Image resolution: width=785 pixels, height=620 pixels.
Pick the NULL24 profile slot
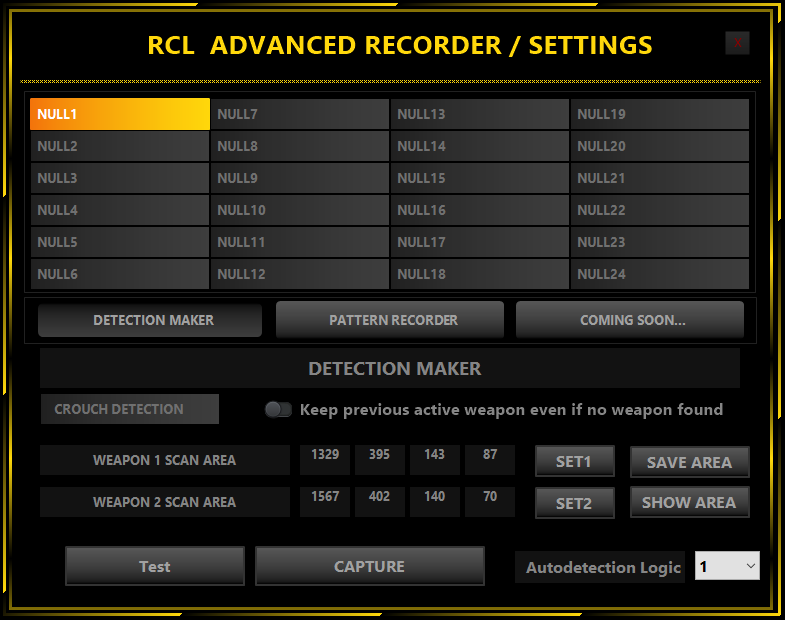(660, 274)
